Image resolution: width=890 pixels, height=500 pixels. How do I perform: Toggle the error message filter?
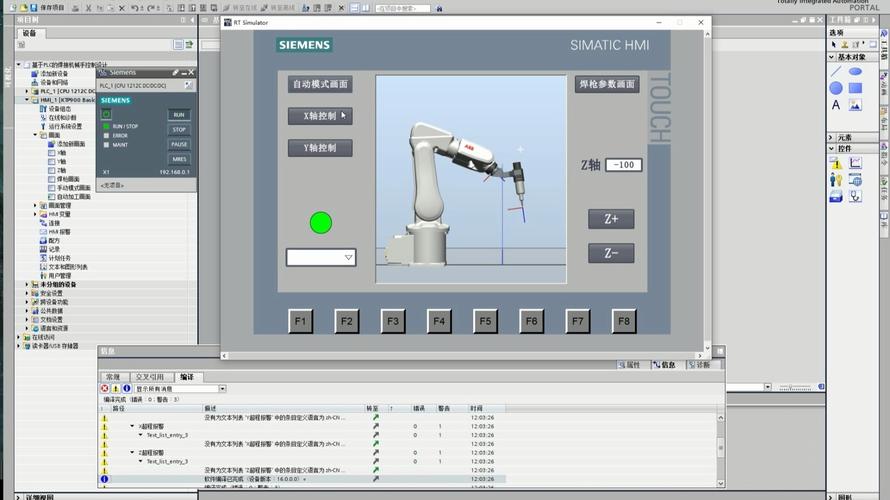[x=105, y=389]
